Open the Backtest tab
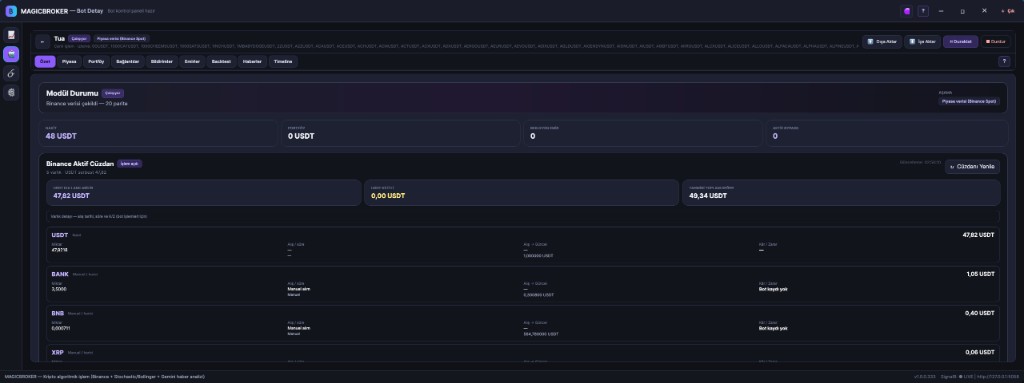This screenshot has height=383, width=1024. 221,61
